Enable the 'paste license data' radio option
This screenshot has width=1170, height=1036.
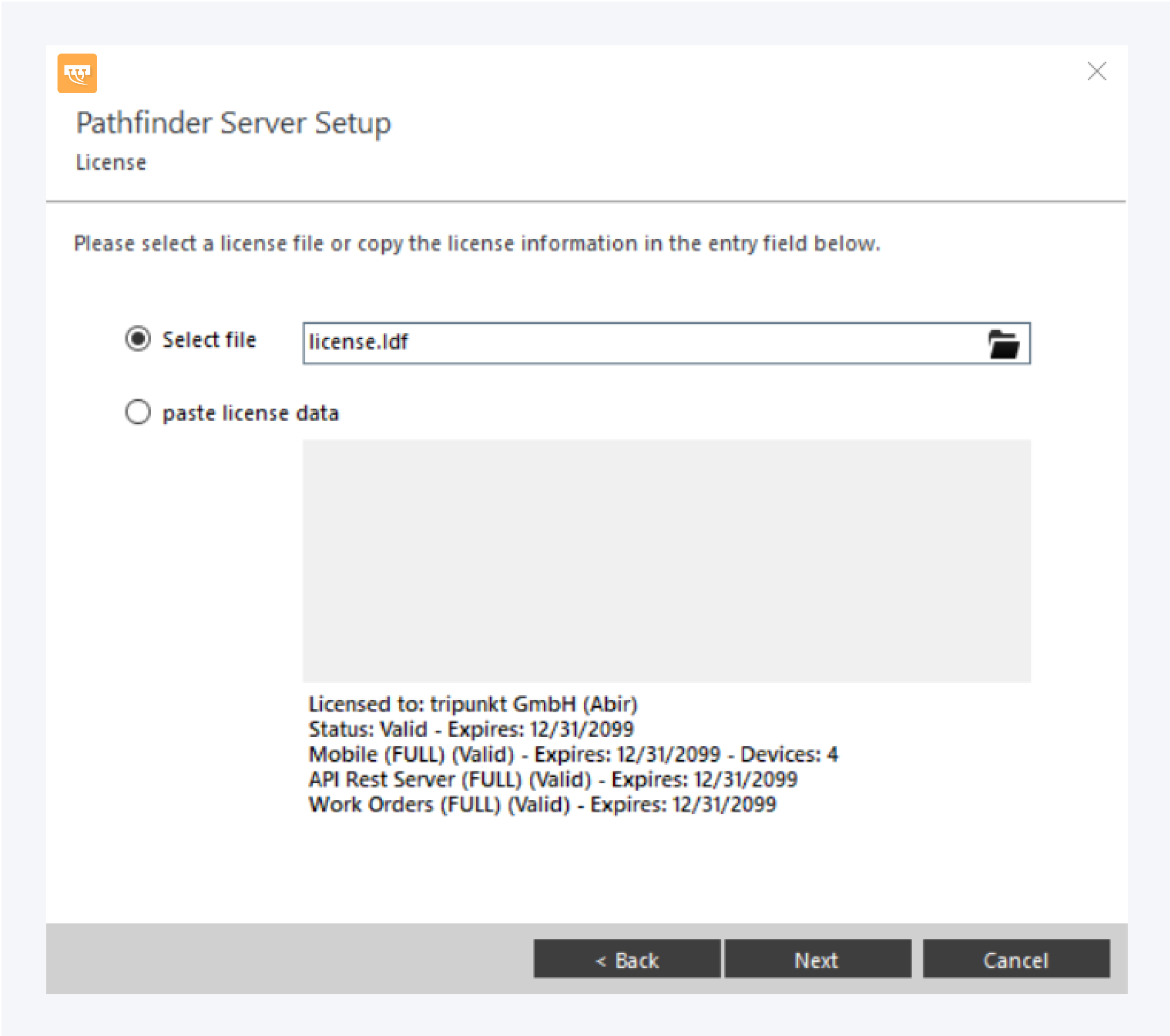point(138,412)
